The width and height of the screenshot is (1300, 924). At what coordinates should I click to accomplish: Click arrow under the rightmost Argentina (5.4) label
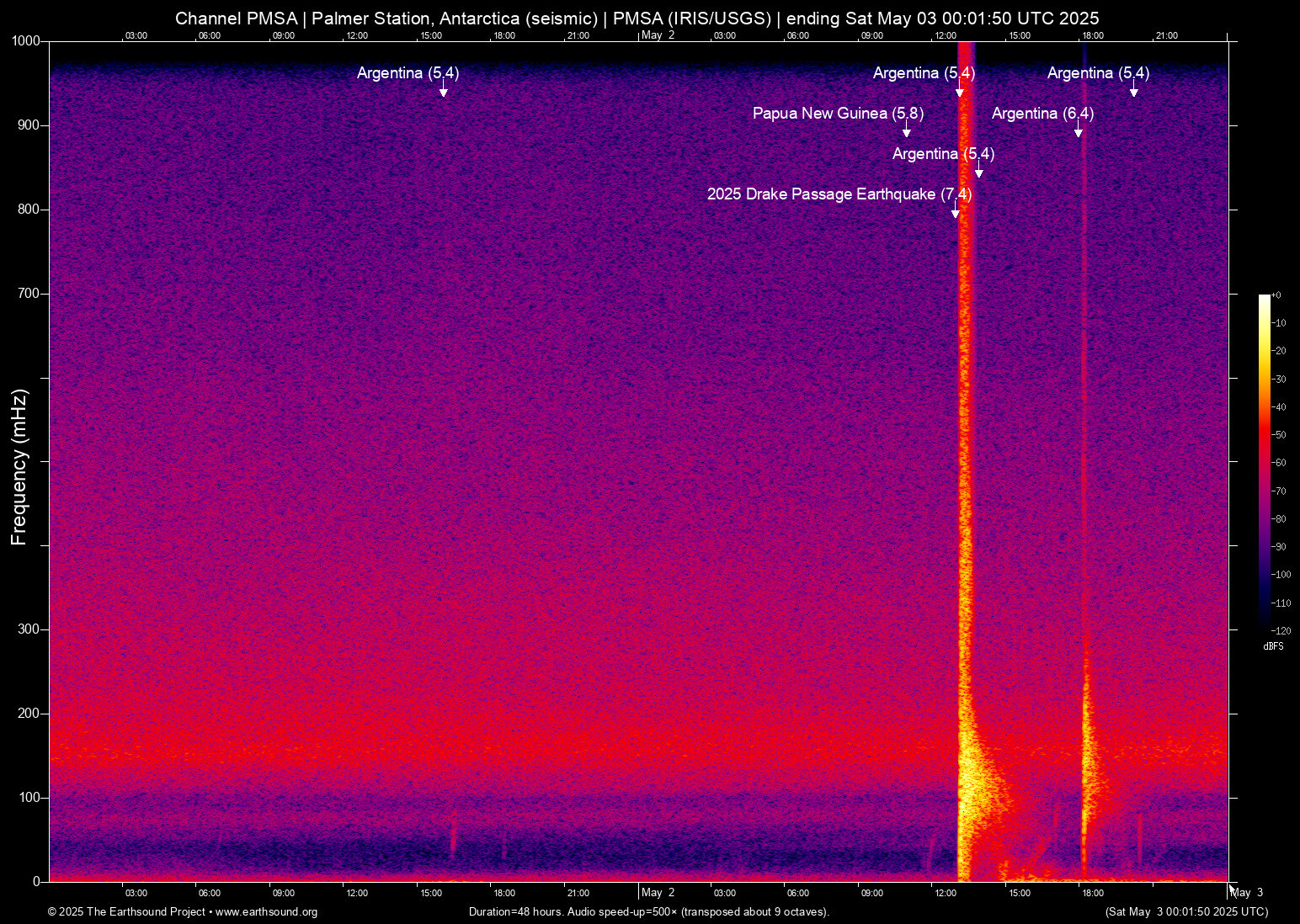point(1133,90)
